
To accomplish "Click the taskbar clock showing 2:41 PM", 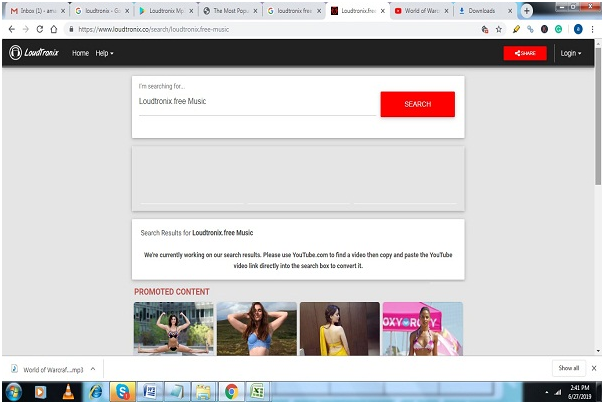I will tap(579, 392).
